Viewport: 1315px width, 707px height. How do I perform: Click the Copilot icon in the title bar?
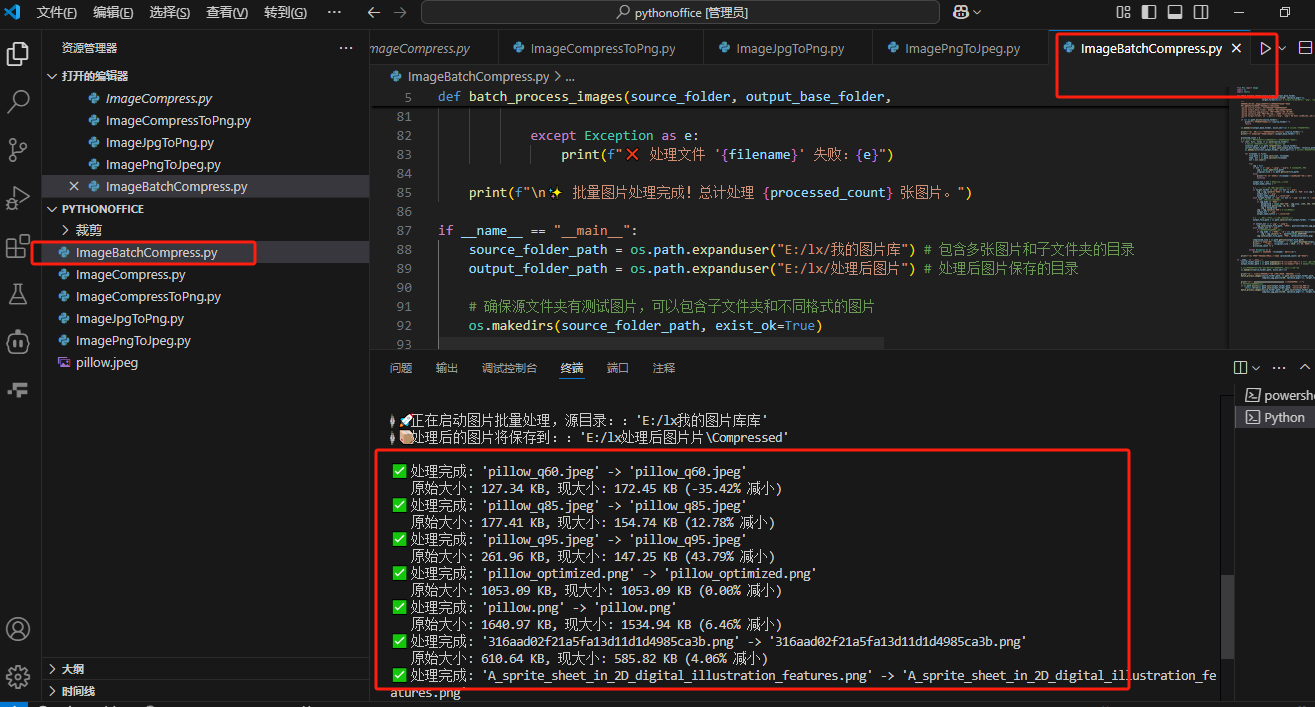point(961,12)
